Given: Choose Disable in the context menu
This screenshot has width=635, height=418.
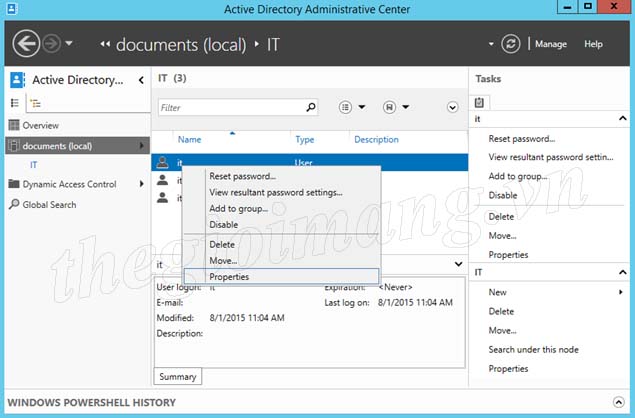Looking at the screenshot, I should tap(281, 224).
